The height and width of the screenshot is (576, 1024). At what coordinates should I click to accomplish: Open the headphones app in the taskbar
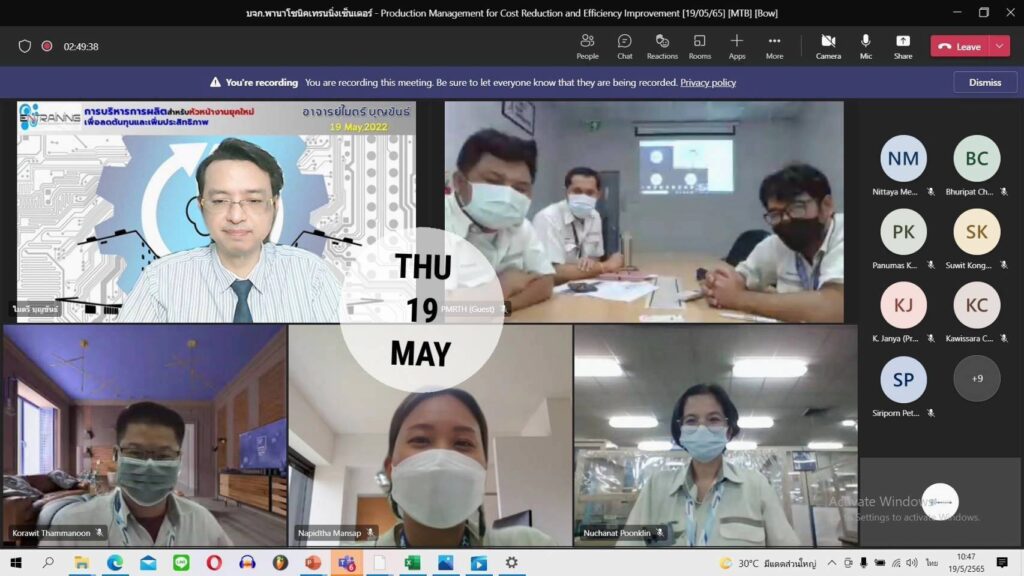coord(247,562)
